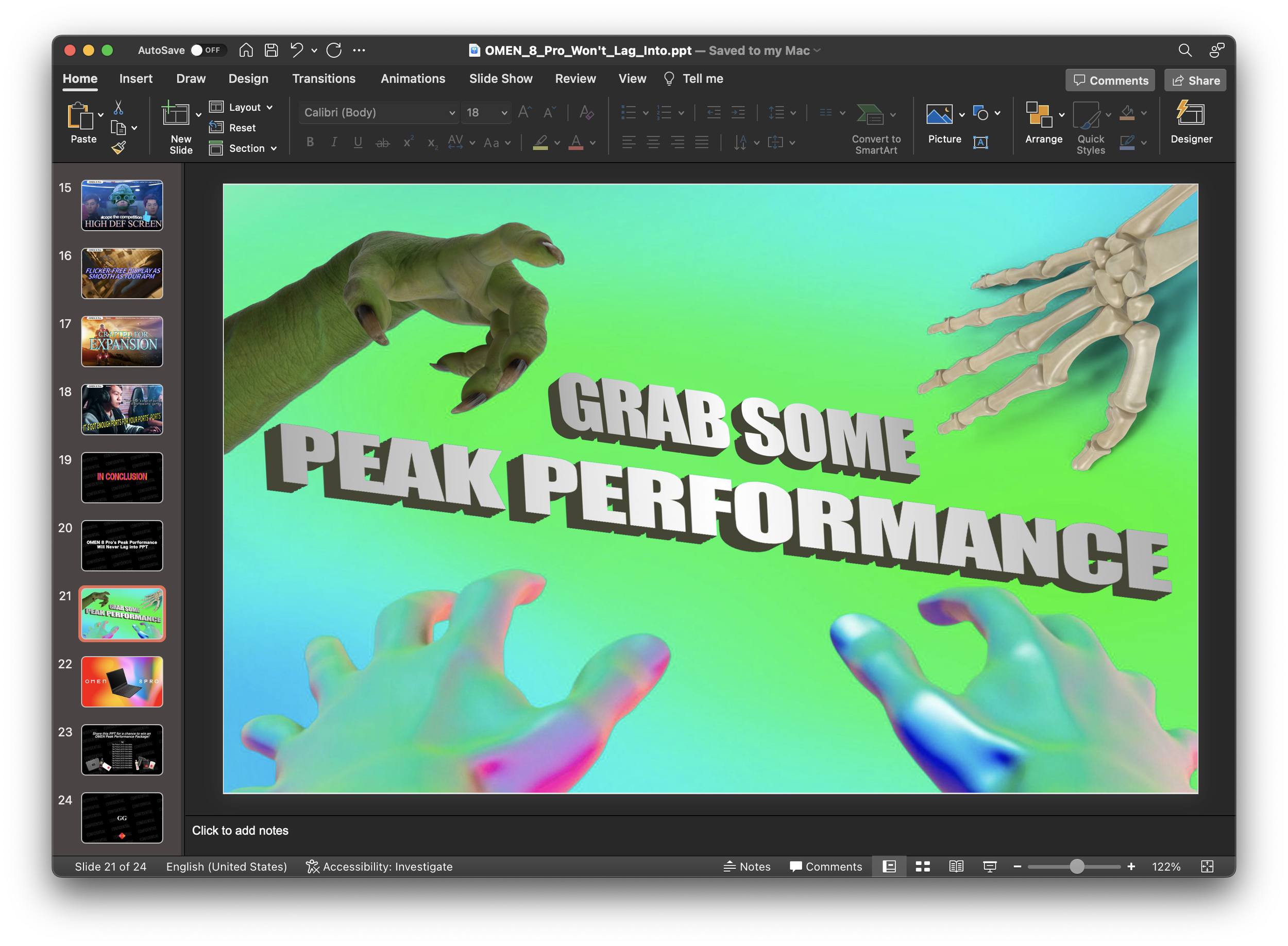The image size is (1288, 946).
Task: Click the Share button
Action: (1195, 80)
